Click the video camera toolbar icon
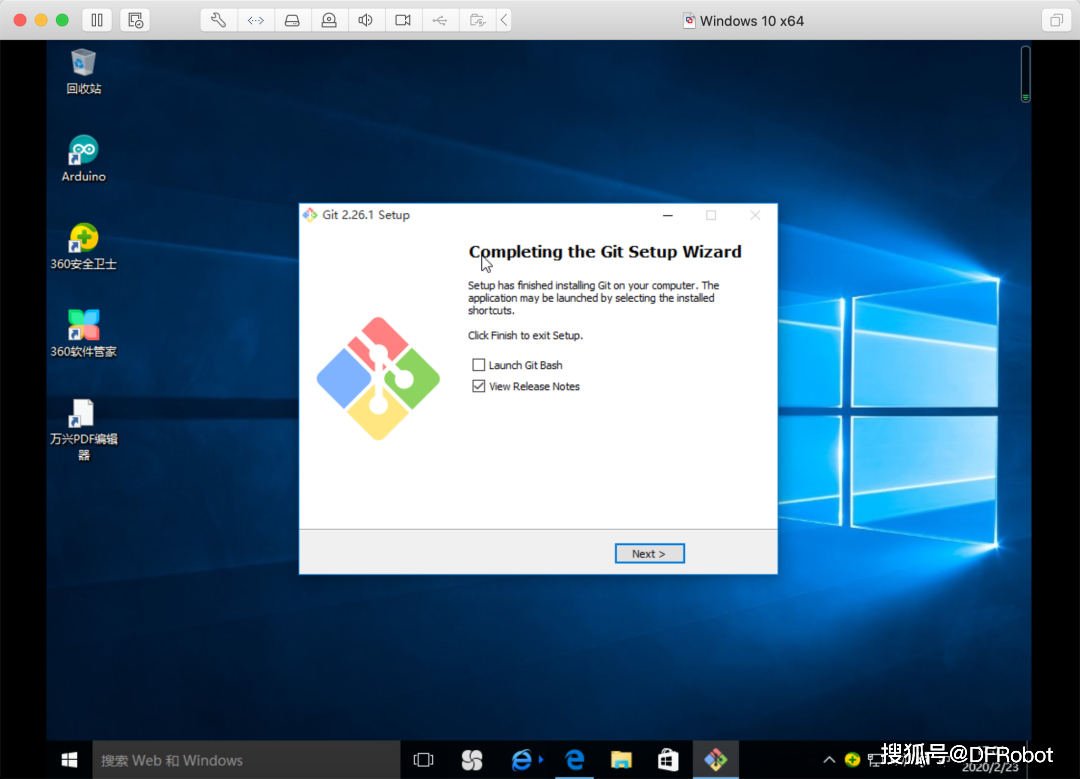This screenshot has height=779, width=1080. [403, 20]
